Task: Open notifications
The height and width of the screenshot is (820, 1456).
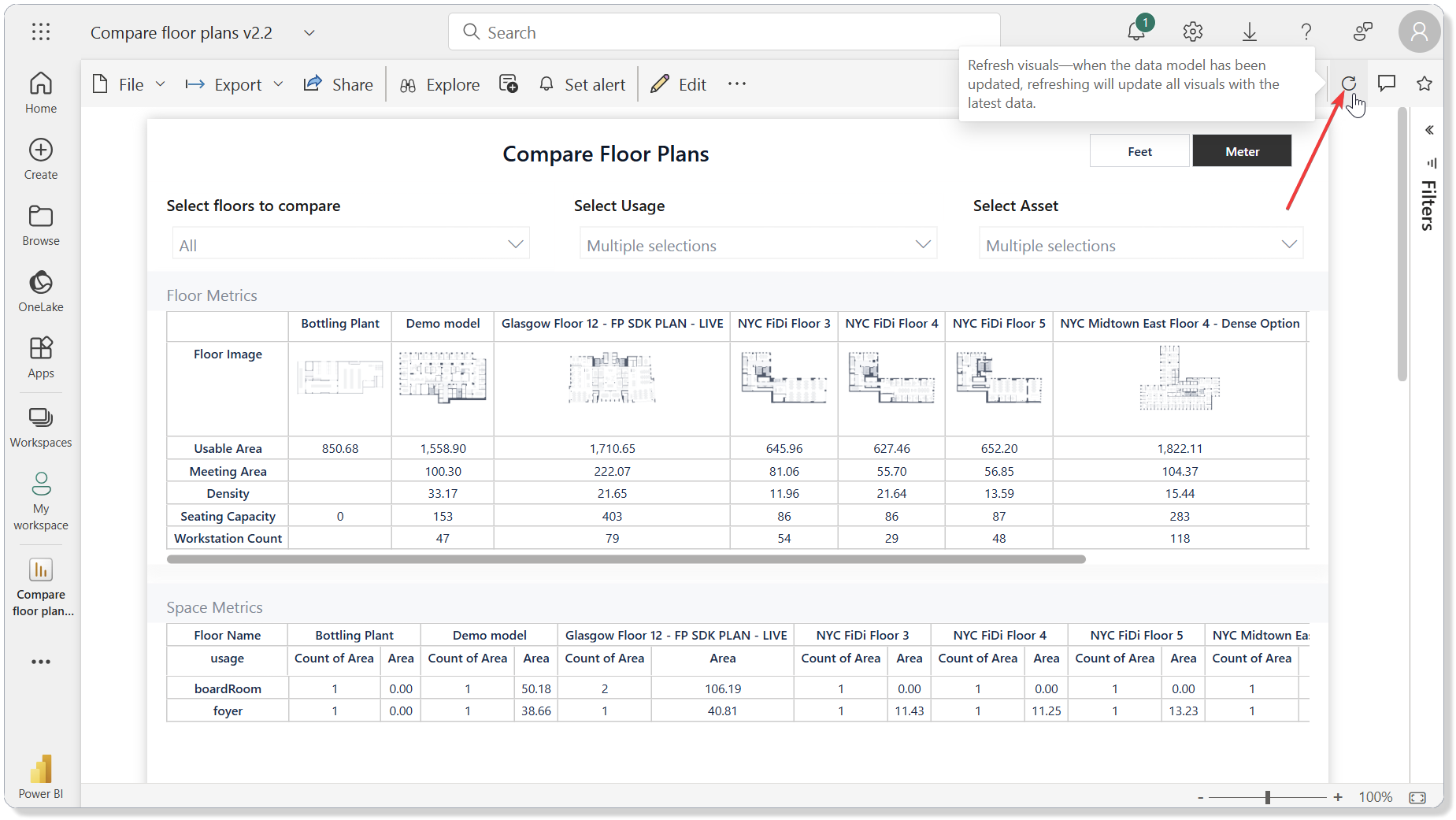Action: pyautogui.click(x=1136, y=32)
